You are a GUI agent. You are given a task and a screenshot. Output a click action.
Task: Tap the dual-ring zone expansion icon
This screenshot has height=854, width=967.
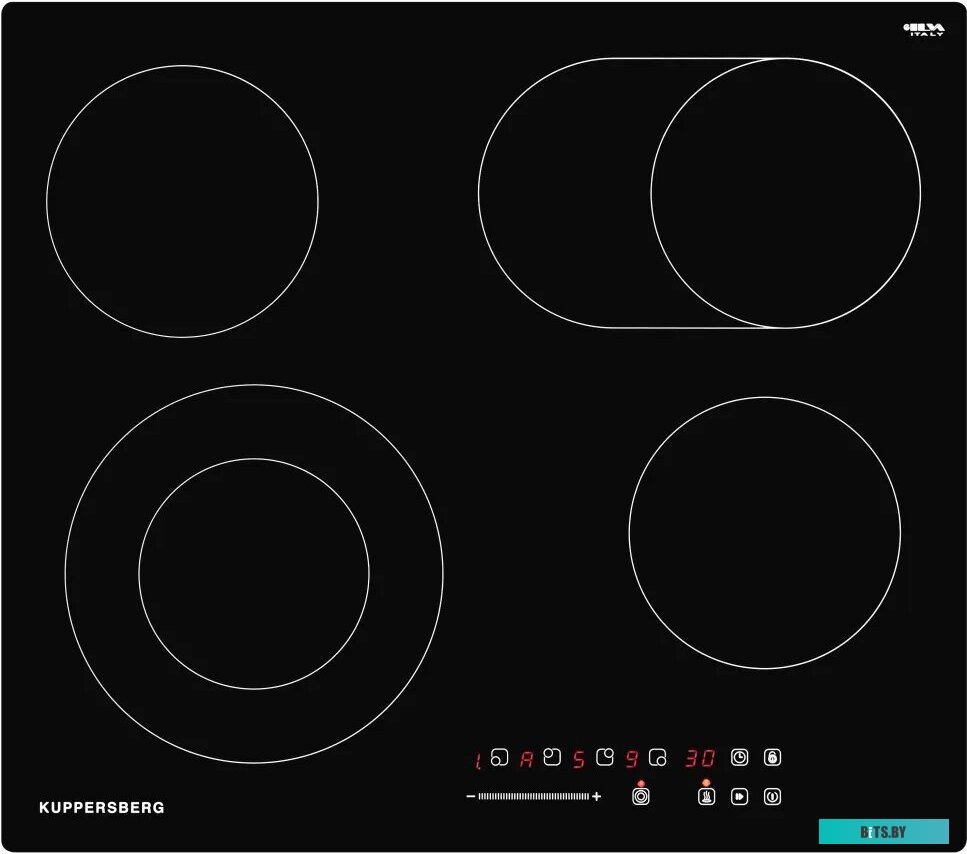[641, 797]
